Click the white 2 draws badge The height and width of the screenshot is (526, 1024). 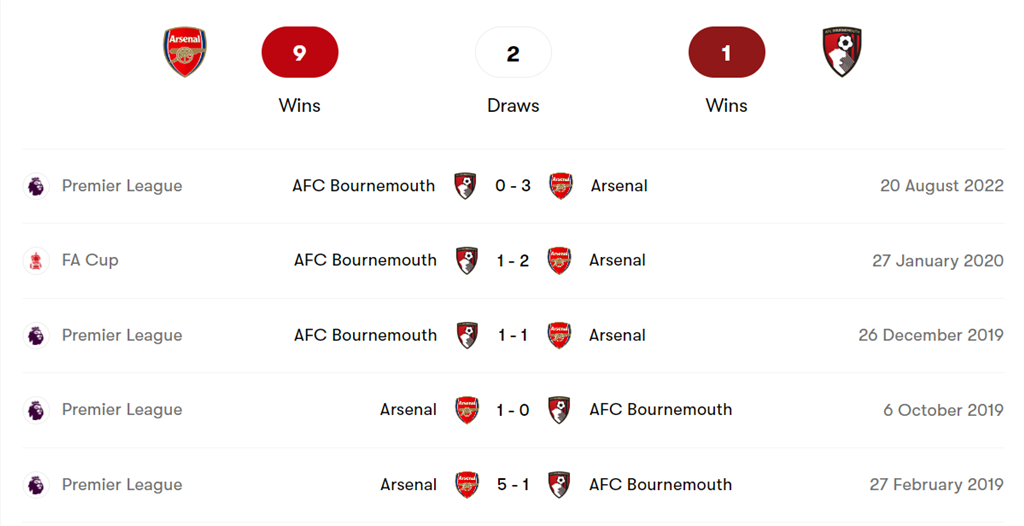[513, 53]
